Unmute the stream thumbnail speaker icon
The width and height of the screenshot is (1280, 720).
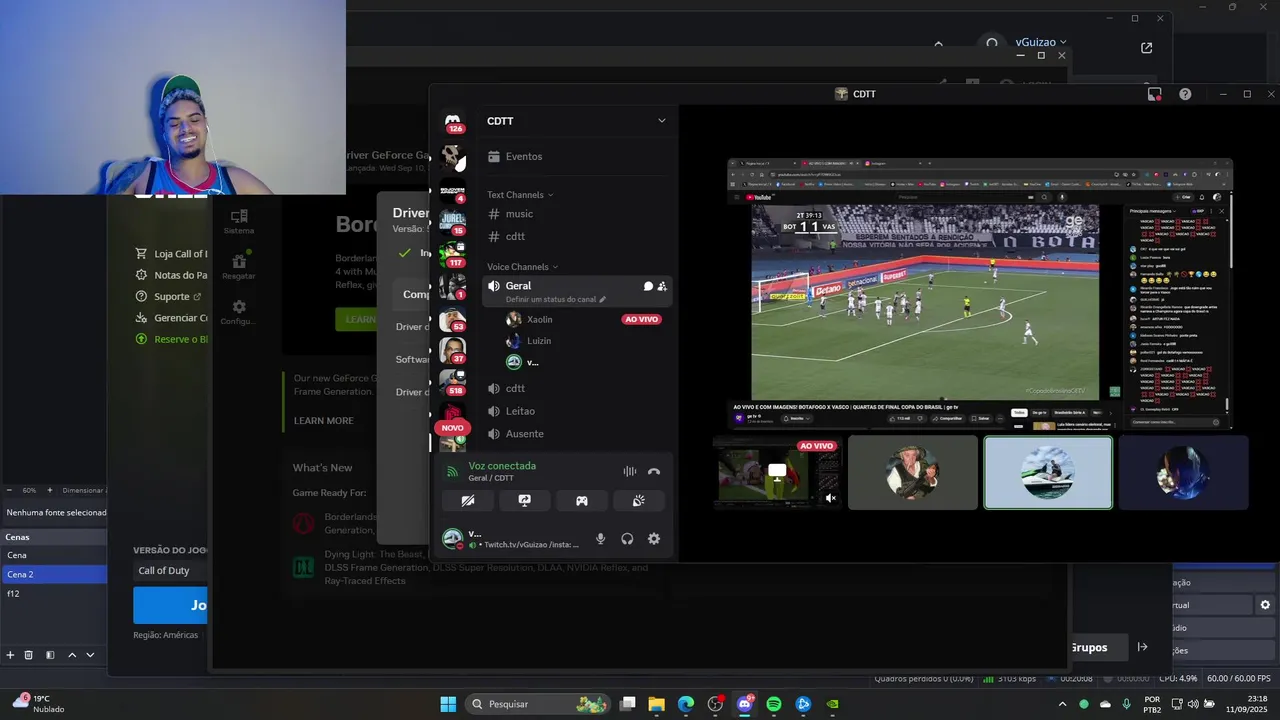click(830, 497)
